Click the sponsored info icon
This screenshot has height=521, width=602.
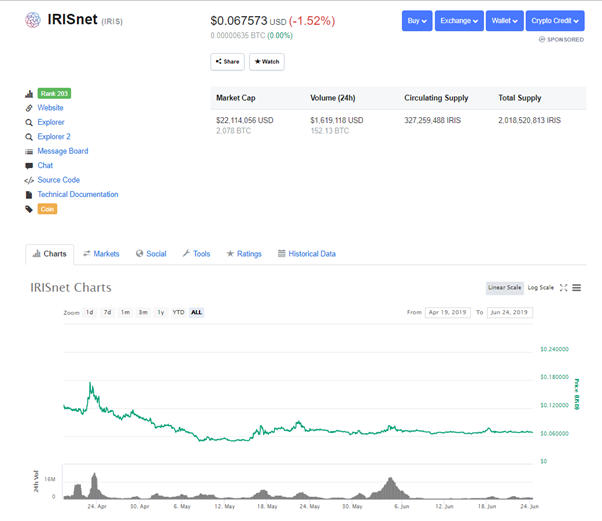(x=542, y=39)
